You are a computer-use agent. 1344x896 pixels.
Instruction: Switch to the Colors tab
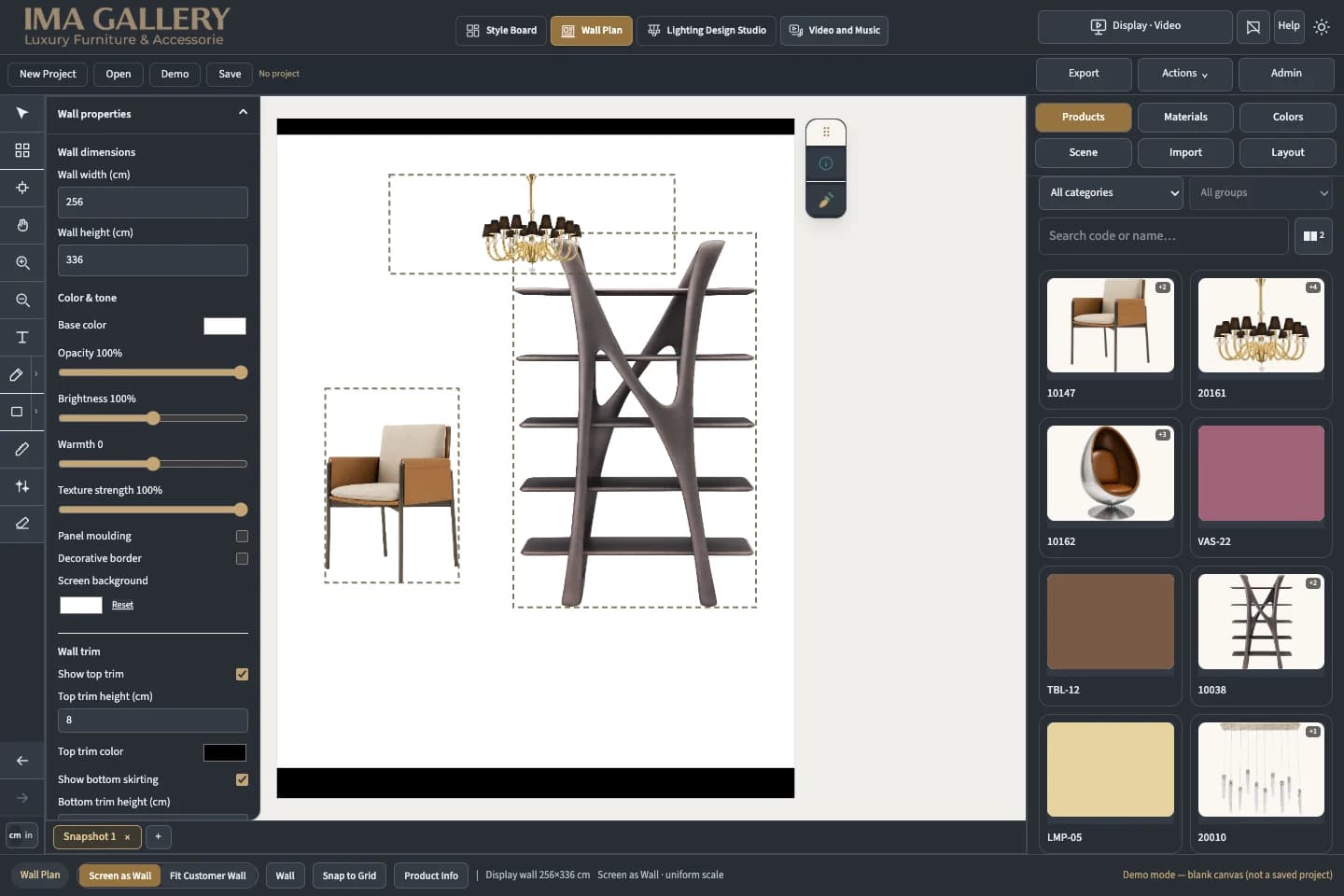point(1287,118)
